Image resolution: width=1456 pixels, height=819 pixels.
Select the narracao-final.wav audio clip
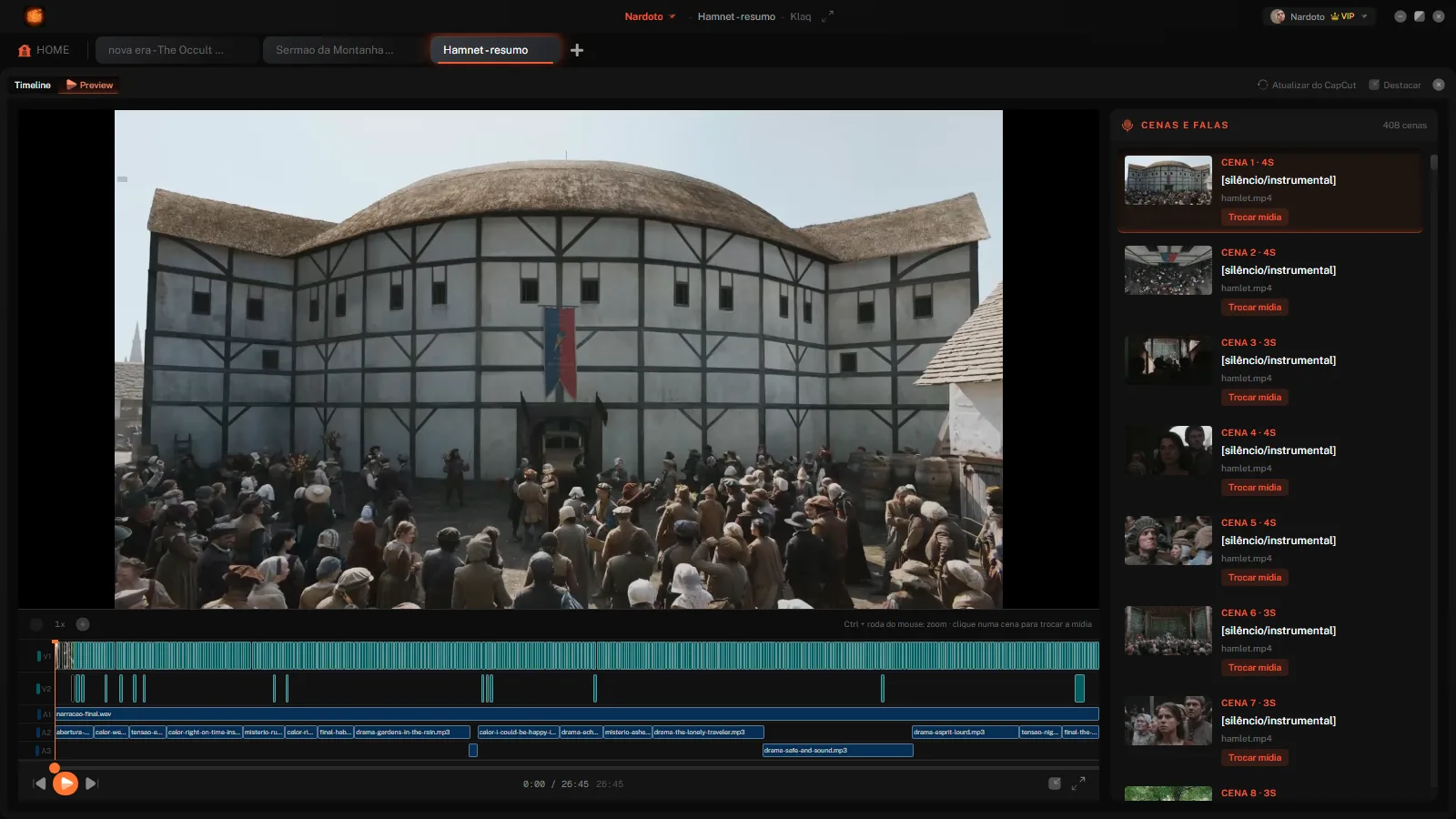click(x=577, y=714)
